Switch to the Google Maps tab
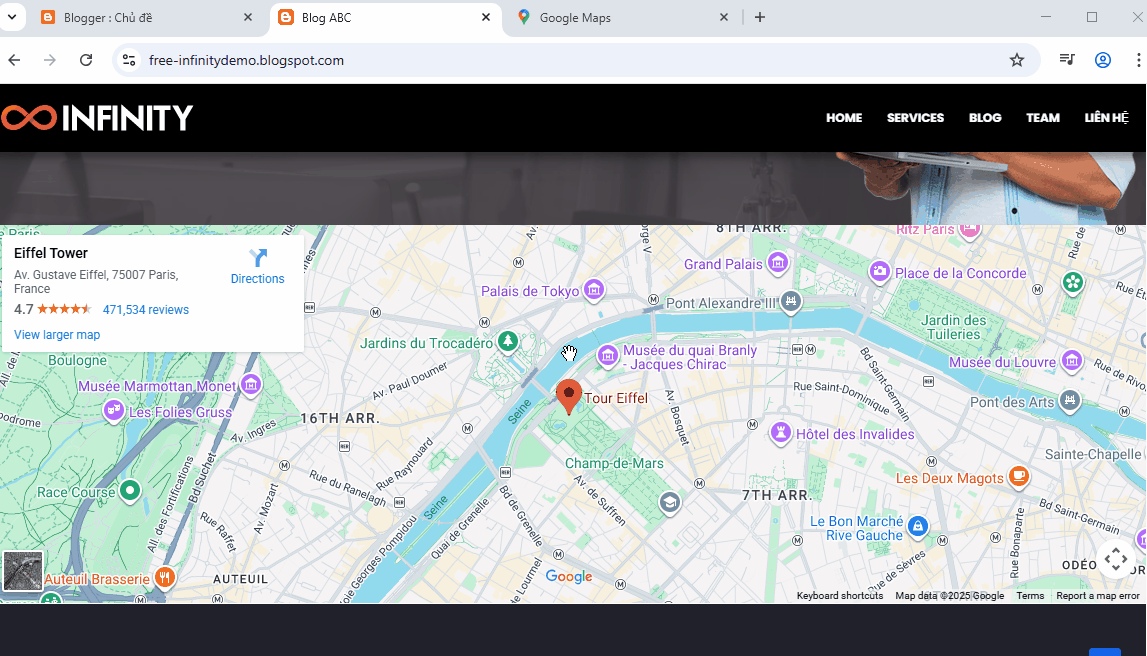This screenshot has width=1147, height=656. [623, 18]
